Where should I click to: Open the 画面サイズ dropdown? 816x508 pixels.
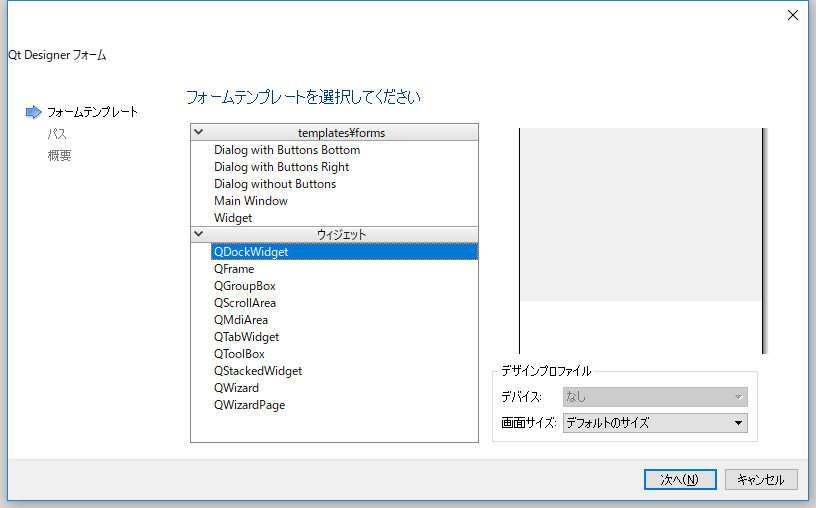[x=655, y=423]
